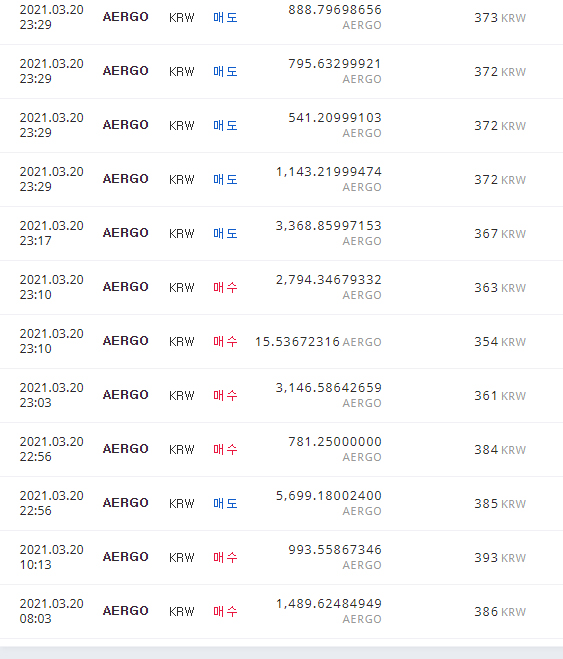Click the 361 KRW price value
The height and width of the screenshot is (659, 563).
click(x=500, y=395)
